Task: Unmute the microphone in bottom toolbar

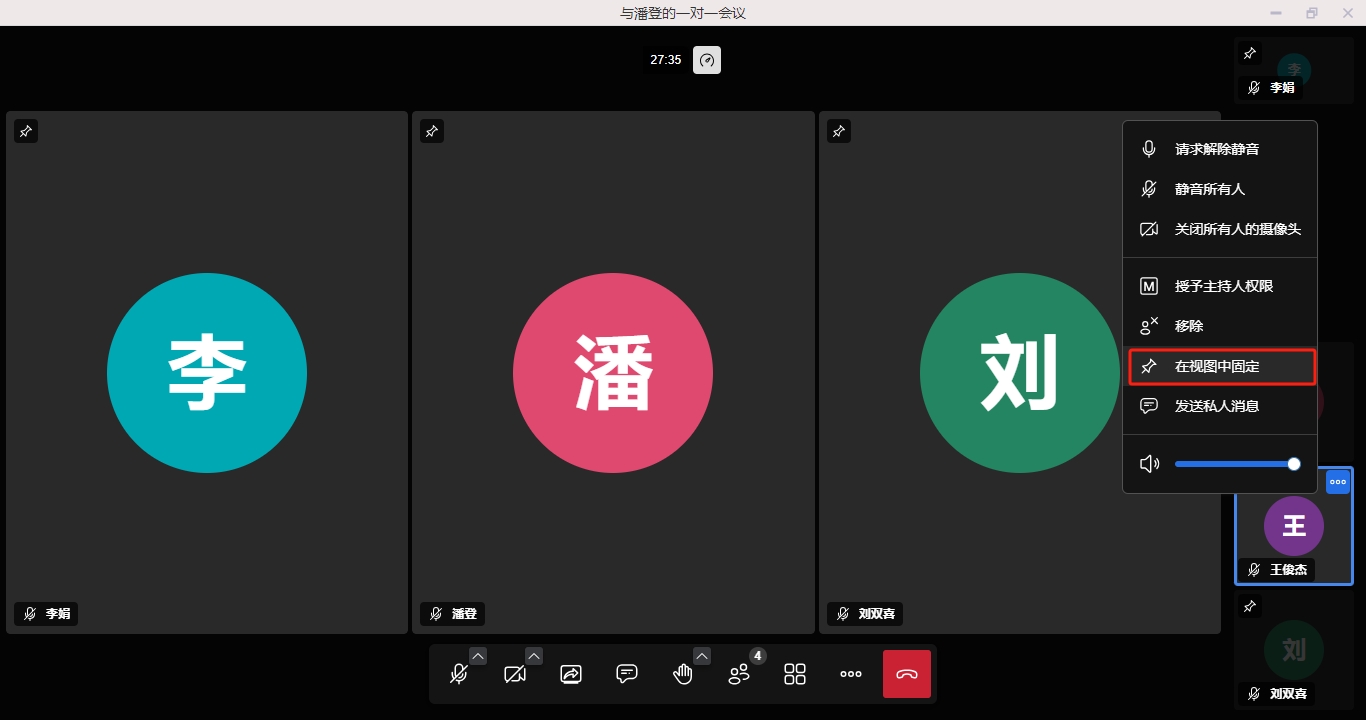Action: (459, 674)
